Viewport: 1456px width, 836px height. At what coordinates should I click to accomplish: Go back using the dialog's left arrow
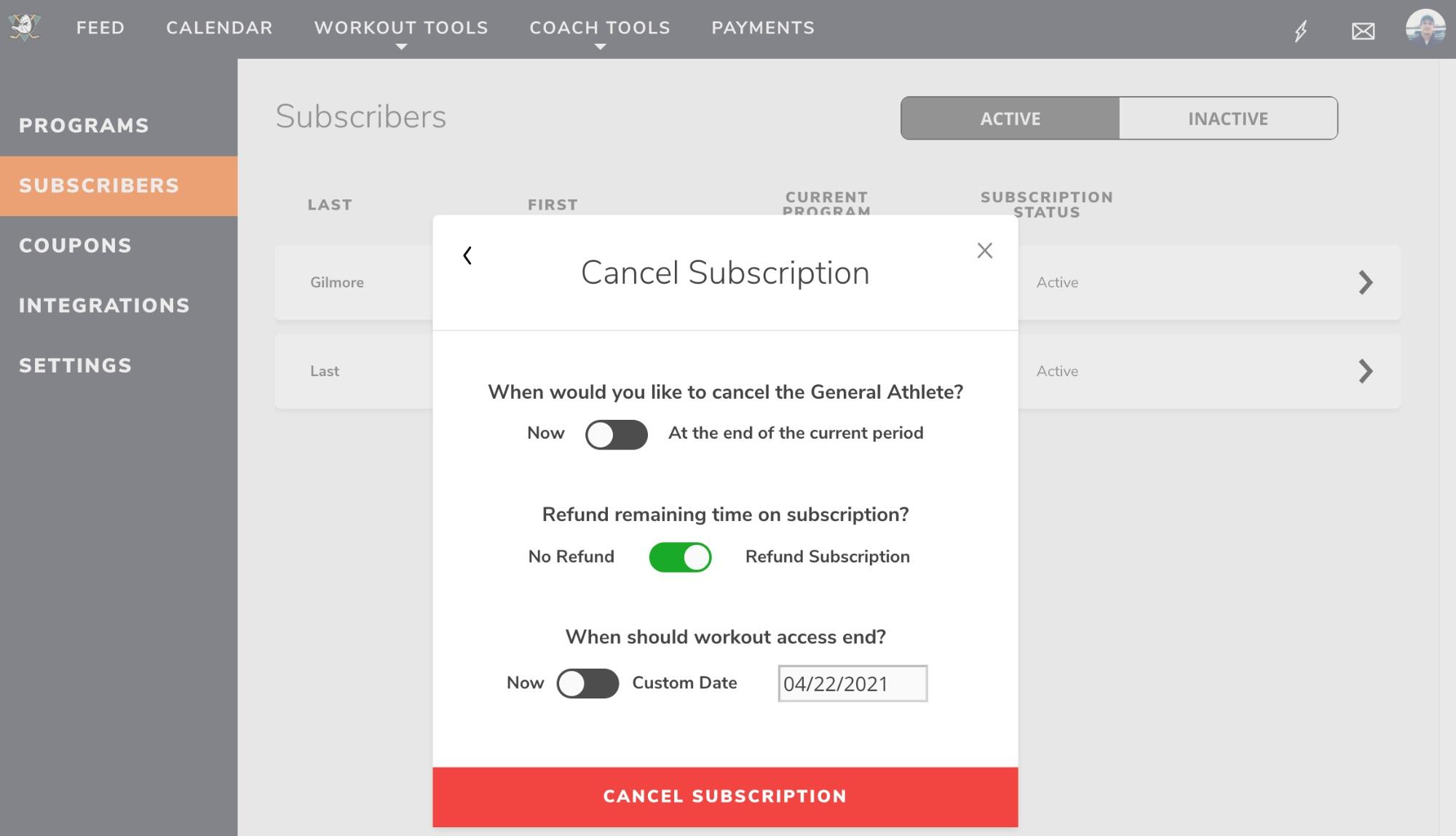point(467,255)
